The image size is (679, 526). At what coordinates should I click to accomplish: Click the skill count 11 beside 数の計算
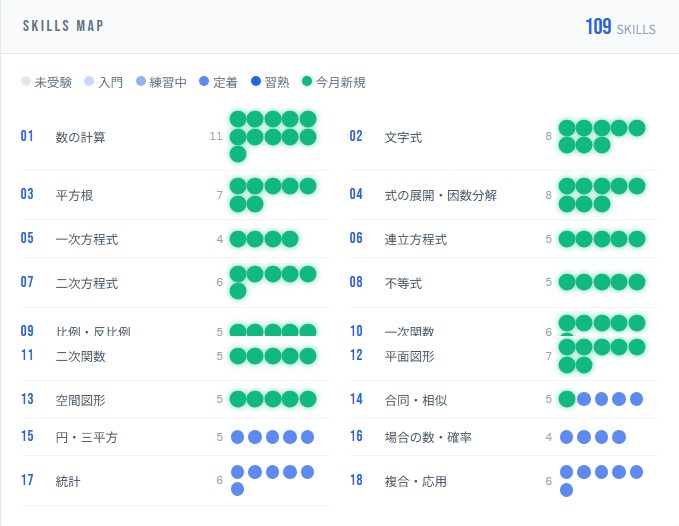[216, 136]
